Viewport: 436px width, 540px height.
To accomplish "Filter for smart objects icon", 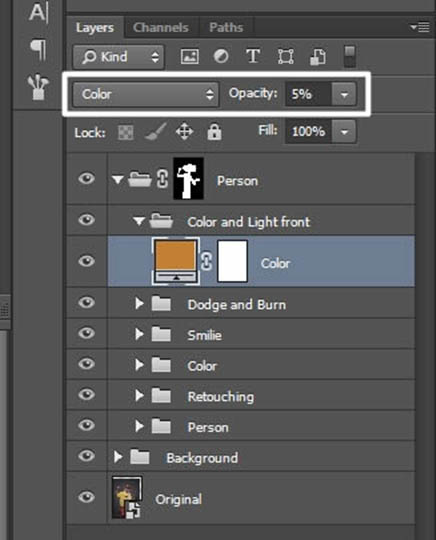I will tap(318, 56).
